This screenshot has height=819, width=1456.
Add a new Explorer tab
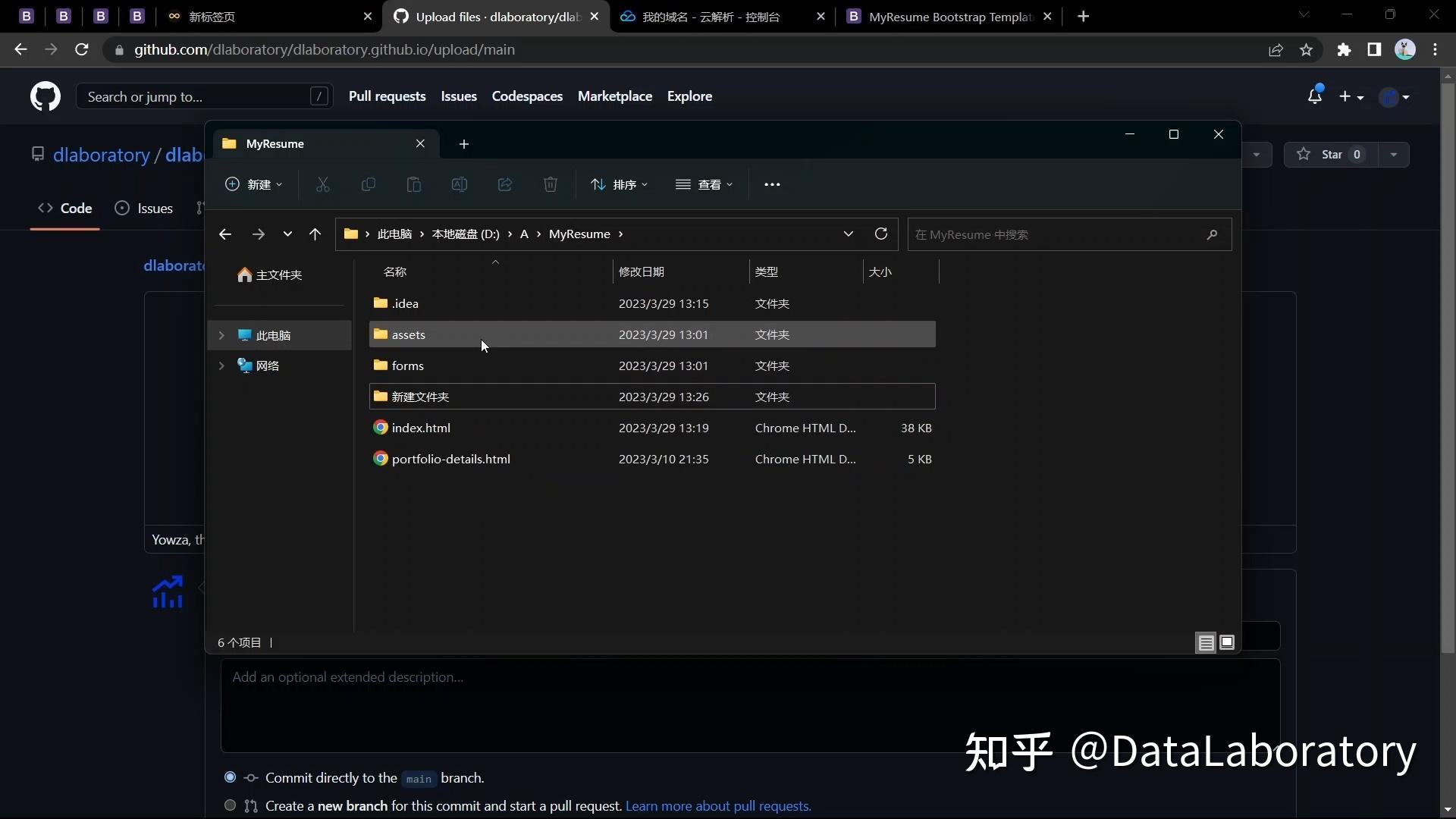coord(464,144)
